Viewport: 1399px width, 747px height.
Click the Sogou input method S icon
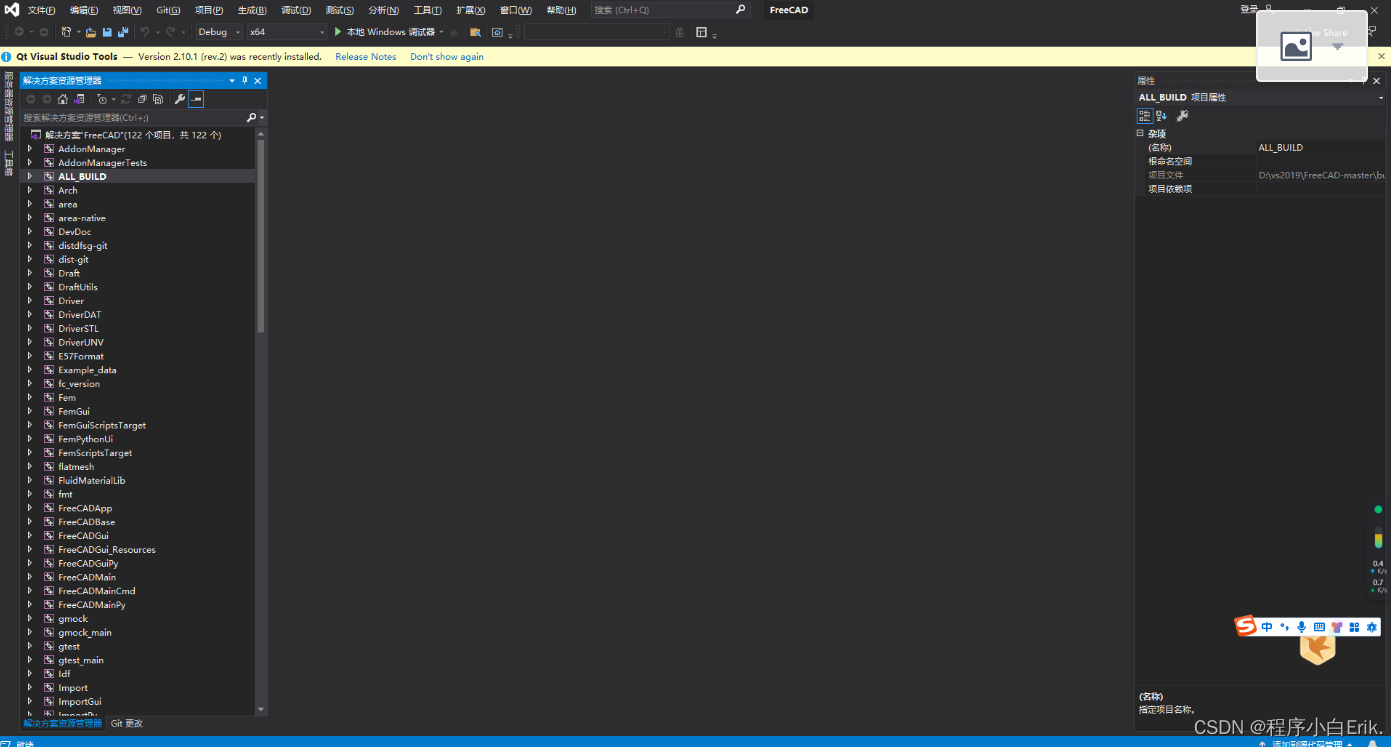click(1245, 626)
